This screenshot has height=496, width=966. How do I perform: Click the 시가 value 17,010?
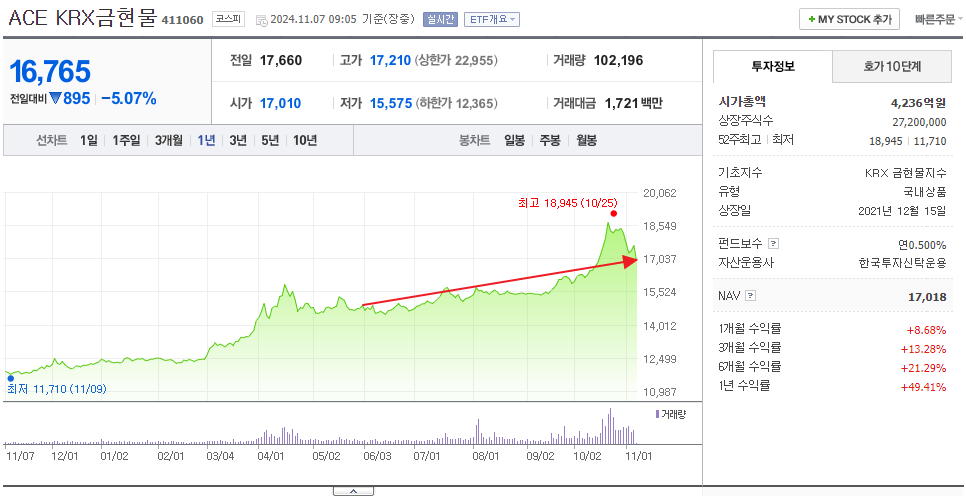coord(280,103)
